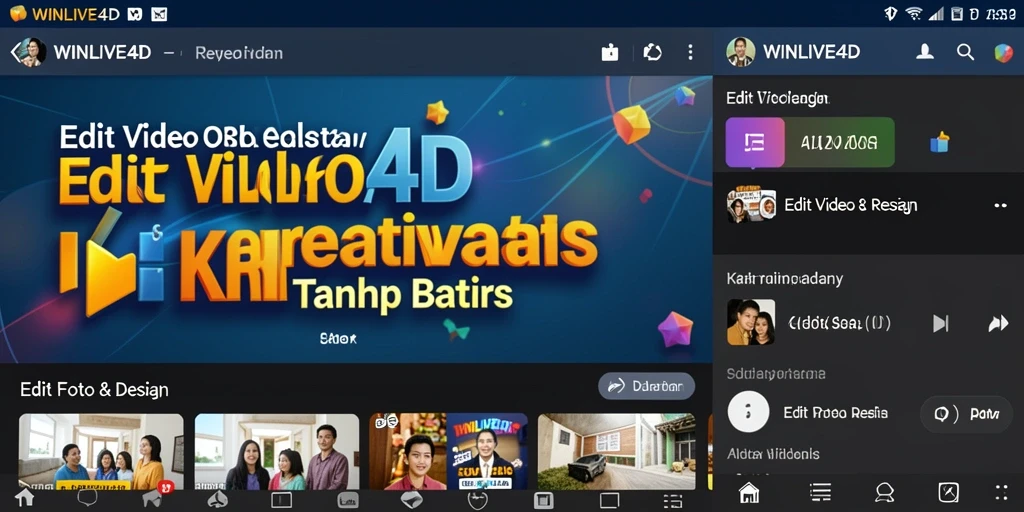Viewport: 1024px width, 512px height.
Task: Click the gray labeled box icon in bottom navigation
Action: (347, 501)
